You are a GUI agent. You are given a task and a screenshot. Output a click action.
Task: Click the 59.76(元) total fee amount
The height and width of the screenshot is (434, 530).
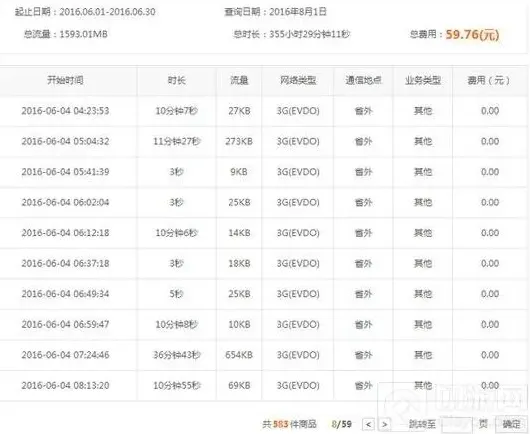pos(472,34)
